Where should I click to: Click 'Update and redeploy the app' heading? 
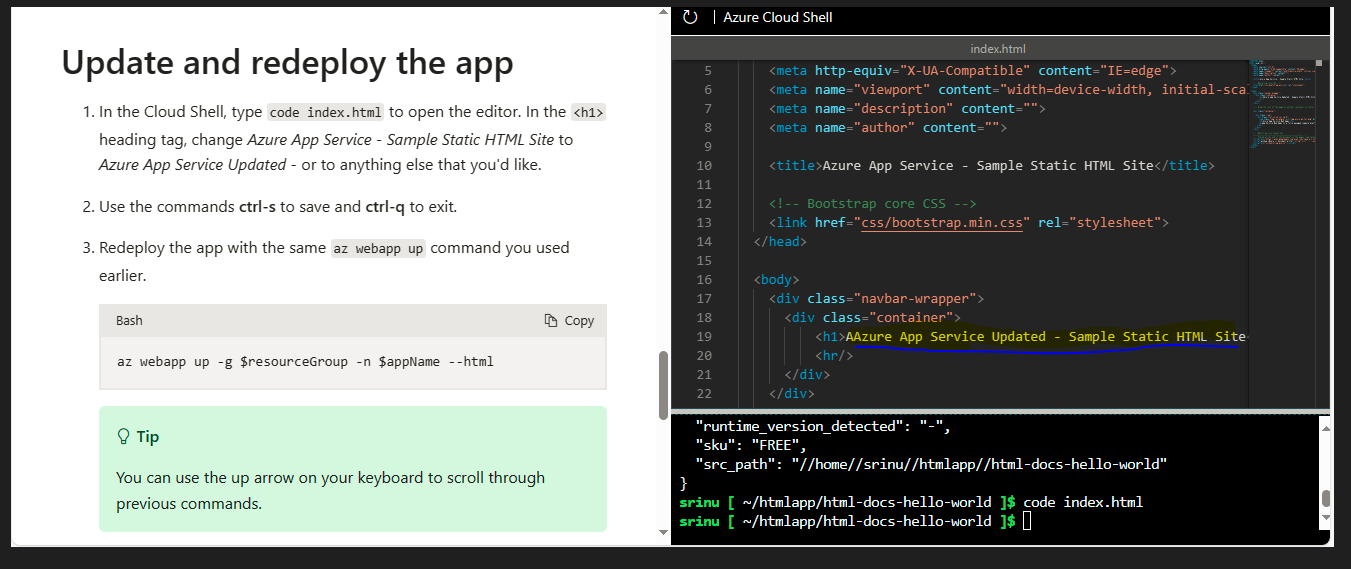click(x=288, y=62)
